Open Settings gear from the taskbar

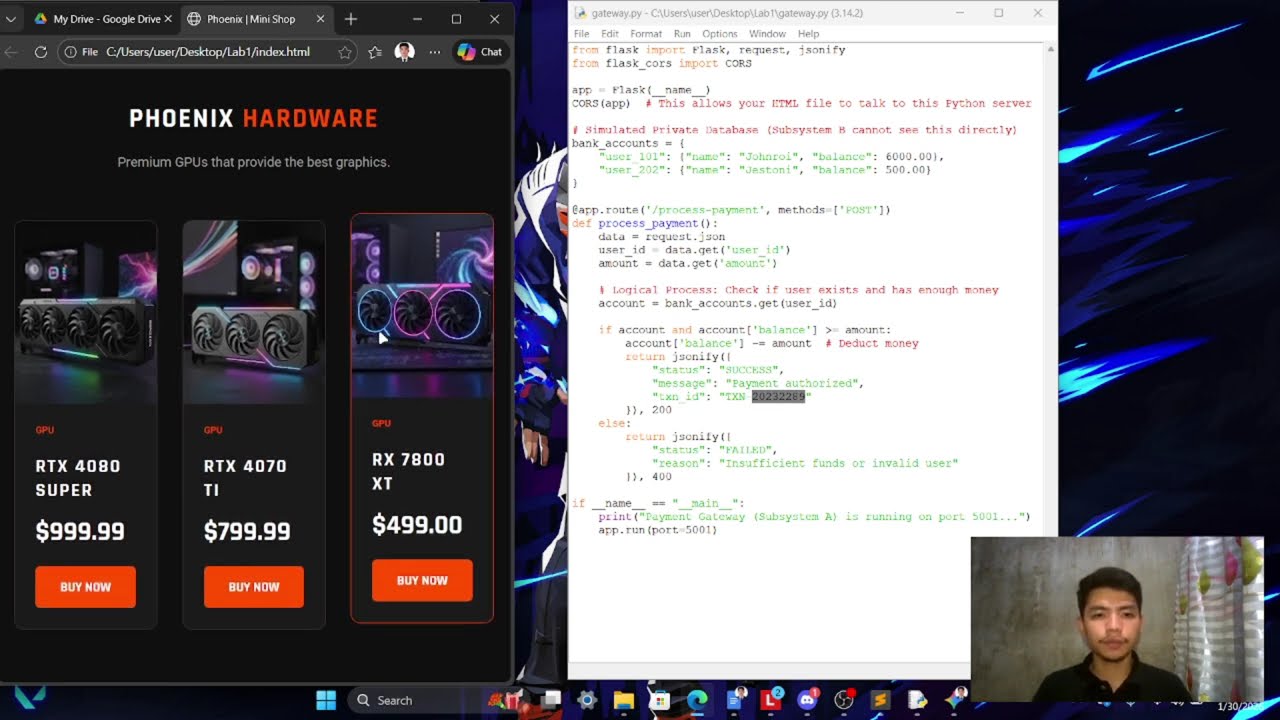tap(587, 700)
